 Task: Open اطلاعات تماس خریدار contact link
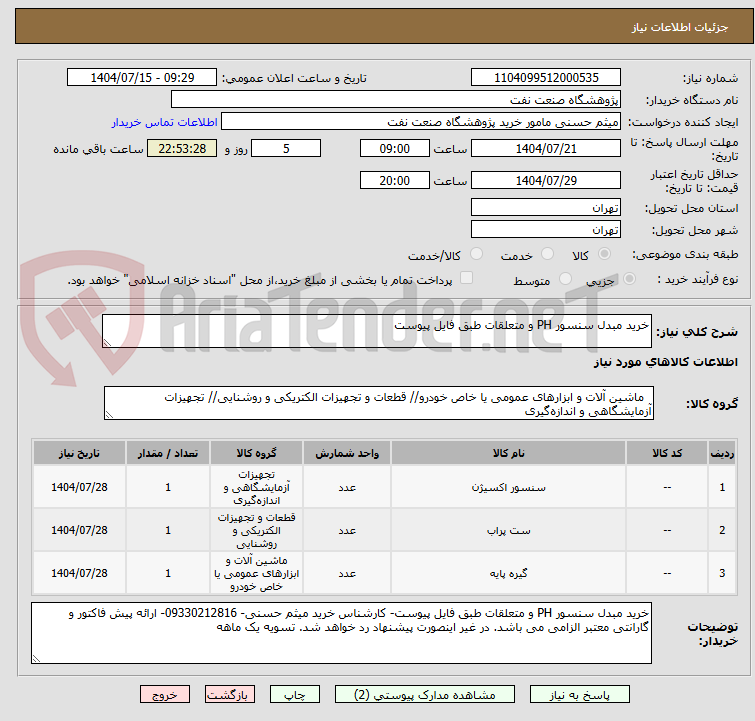pos(165,122)
